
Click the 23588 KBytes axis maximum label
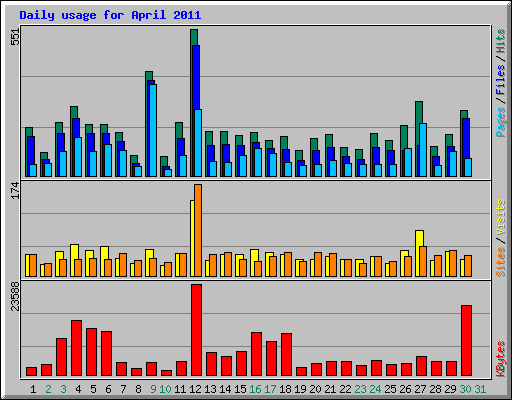tap(15, 297)
